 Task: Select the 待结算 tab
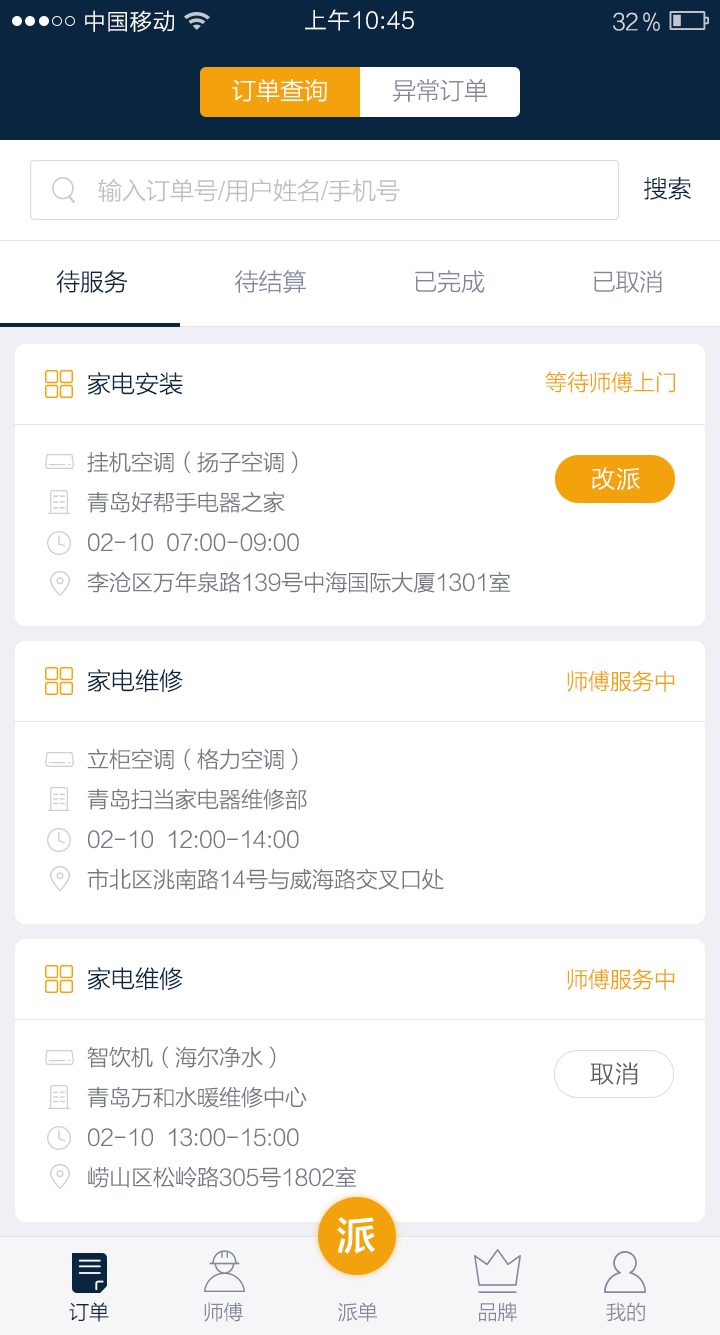tap(270, 283)
